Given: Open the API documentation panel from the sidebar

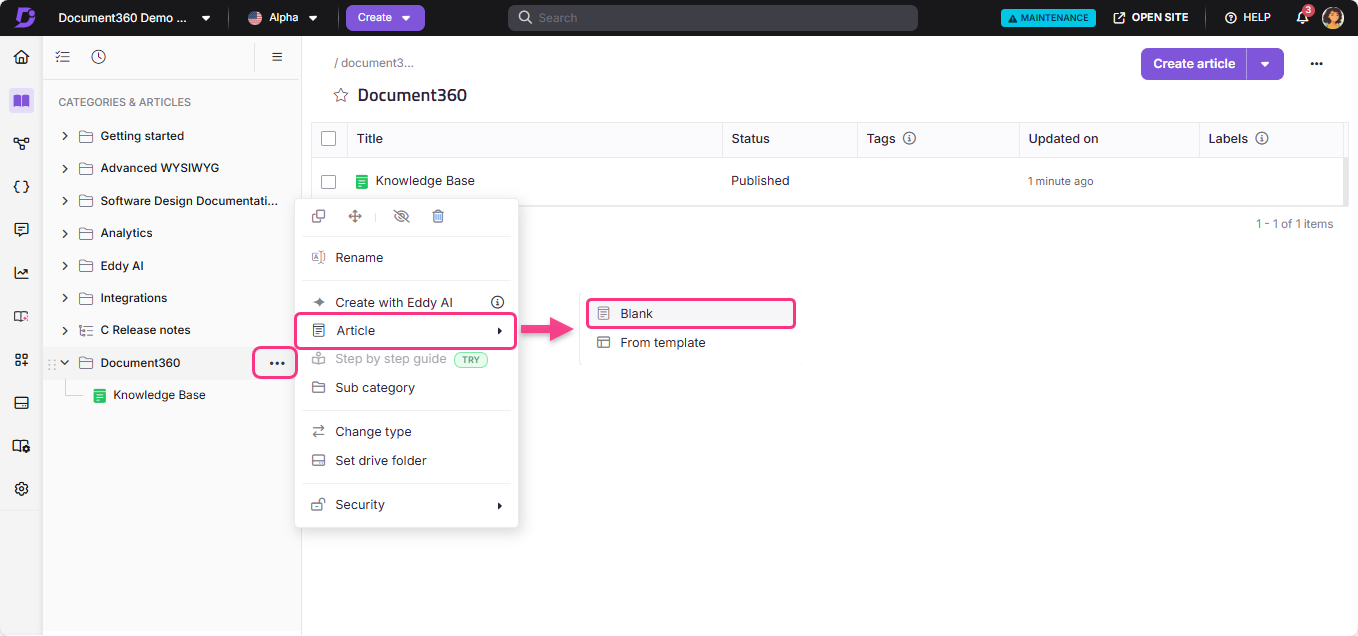Looking at the screenshot, I should pos(21,186).
